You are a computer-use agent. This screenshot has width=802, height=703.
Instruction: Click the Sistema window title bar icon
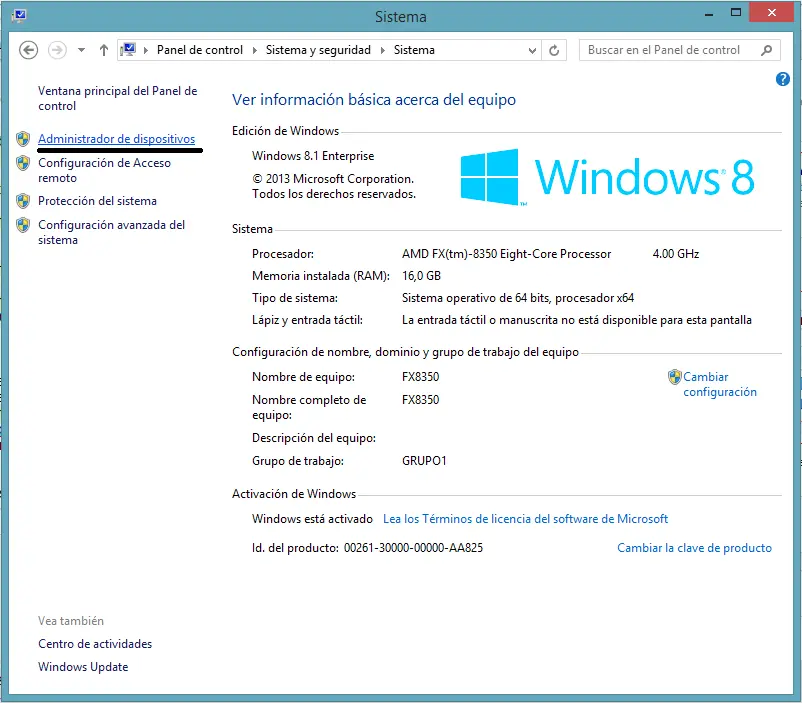click(x=19, y=15)
